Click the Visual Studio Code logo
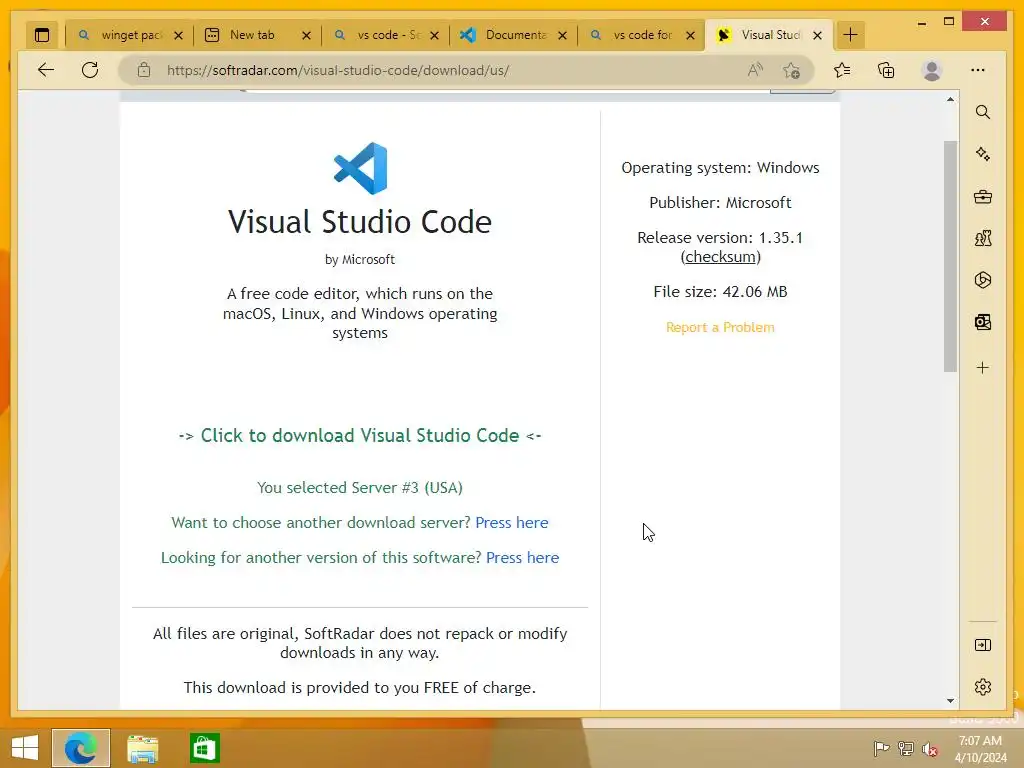This screenshot has width=1024, height=768. pyautogui.click(x=360, y=168)
